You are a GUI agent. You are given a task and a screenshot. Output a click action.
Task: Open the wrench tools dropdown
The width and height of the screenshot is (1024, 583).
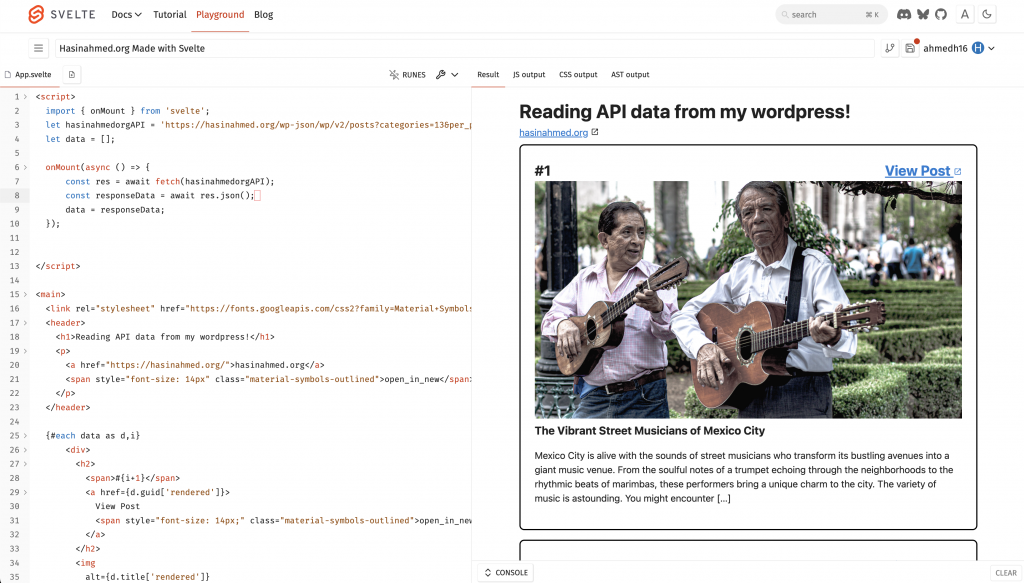click(x=446, y=75)
